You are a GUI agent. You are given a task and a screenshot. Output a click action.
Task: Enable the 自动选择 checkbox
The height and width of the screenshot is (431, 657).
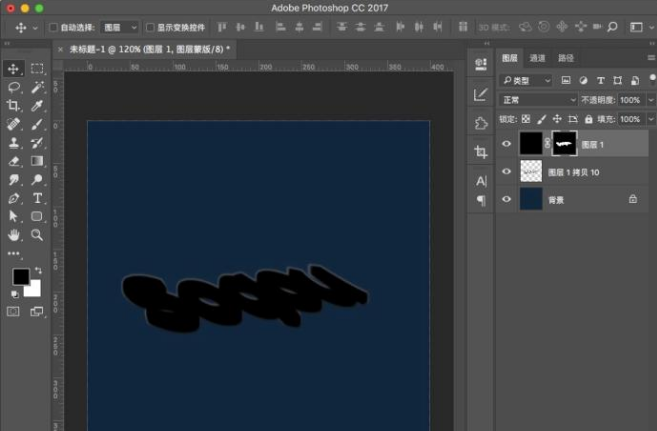point(54,28)
